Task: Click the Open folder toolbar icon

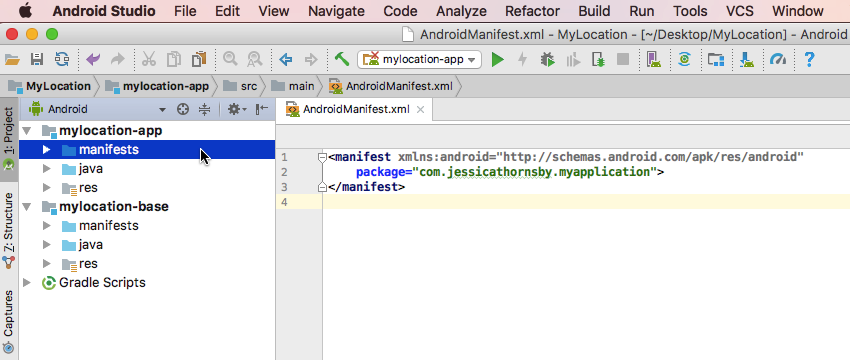Action: [12, 59]
